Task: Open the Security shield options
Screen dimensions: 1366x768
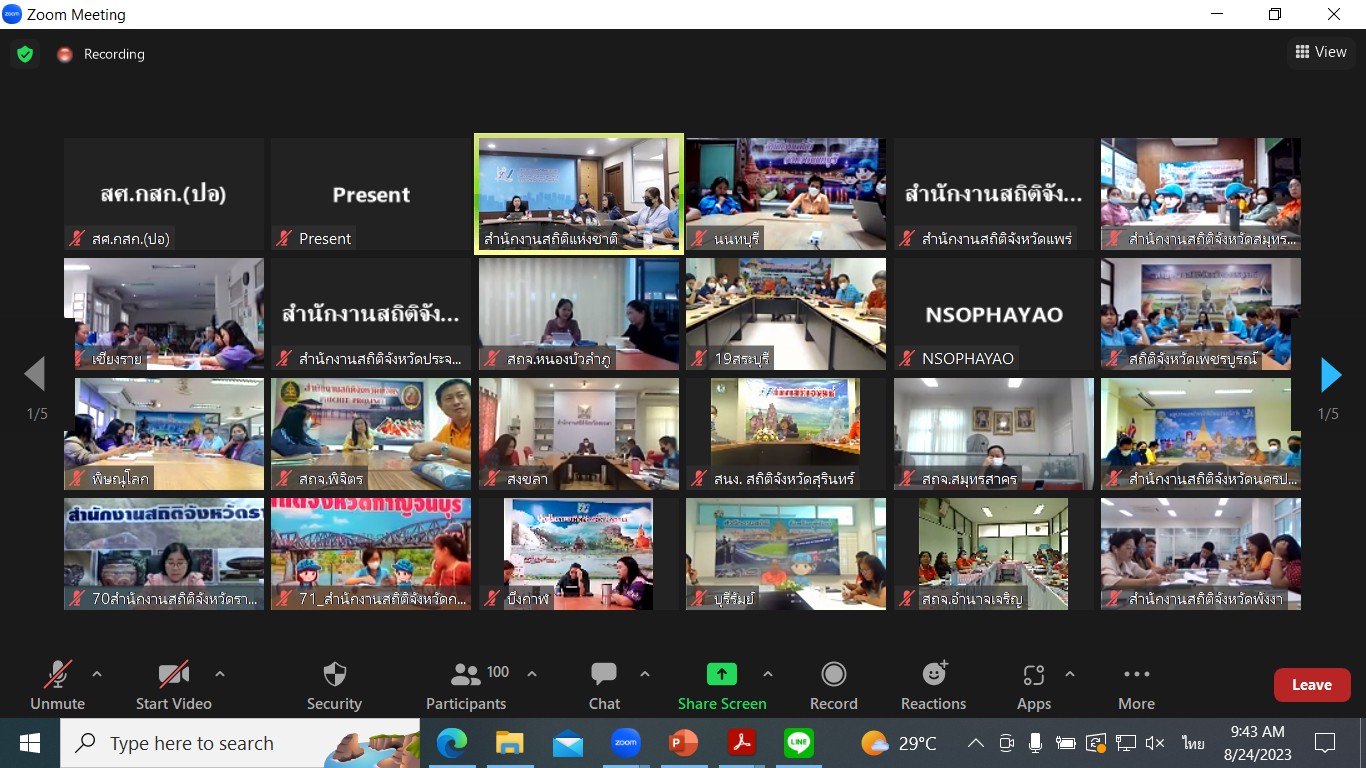Action: [x=334, y=685]
